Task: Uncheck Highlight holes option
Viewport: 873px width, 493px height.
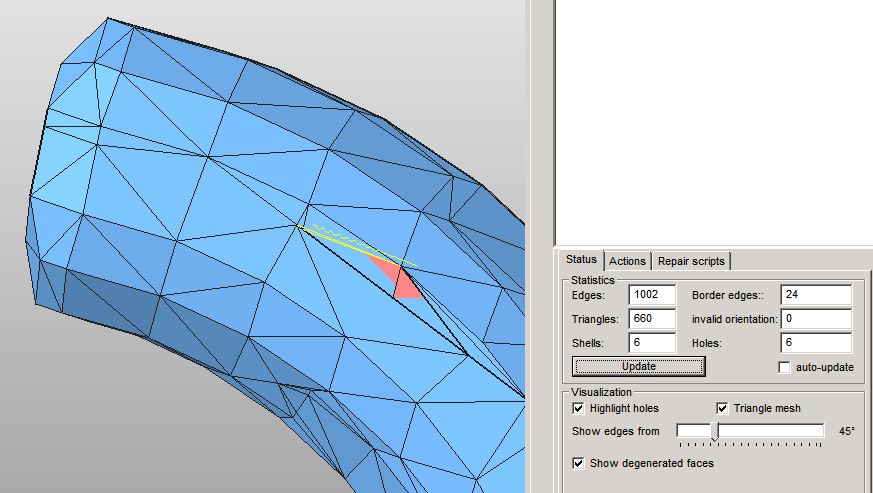Action: point(578,408)
